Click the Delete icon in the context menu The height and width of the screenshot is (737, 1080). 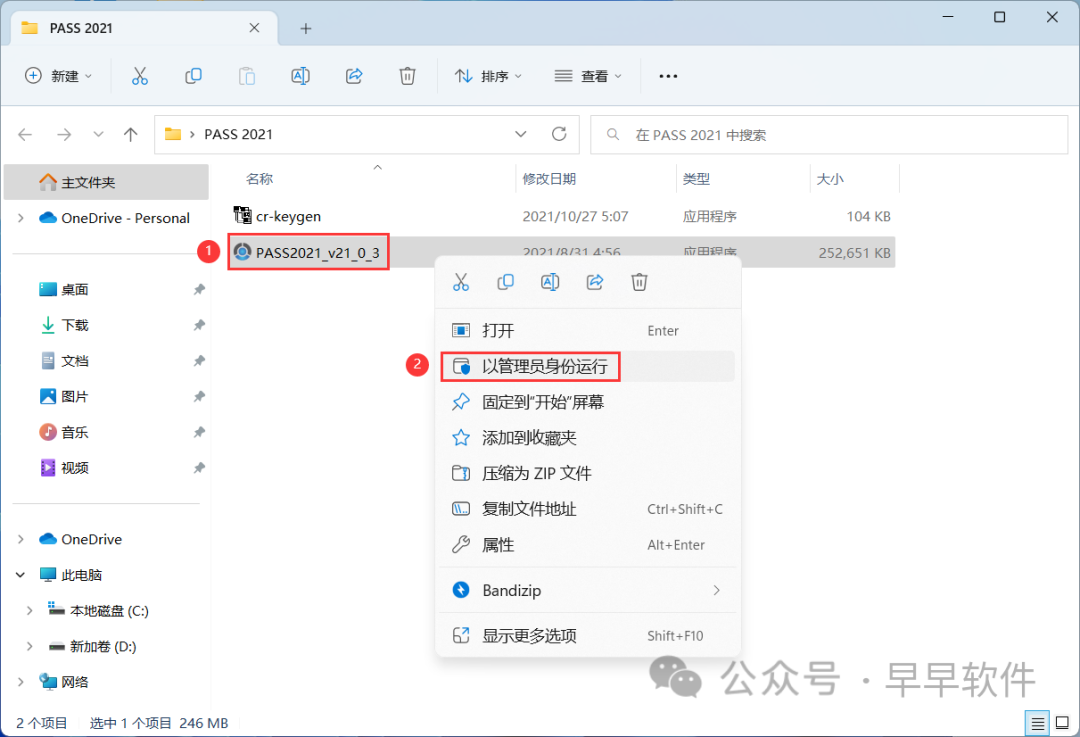[x=640, y=282]
